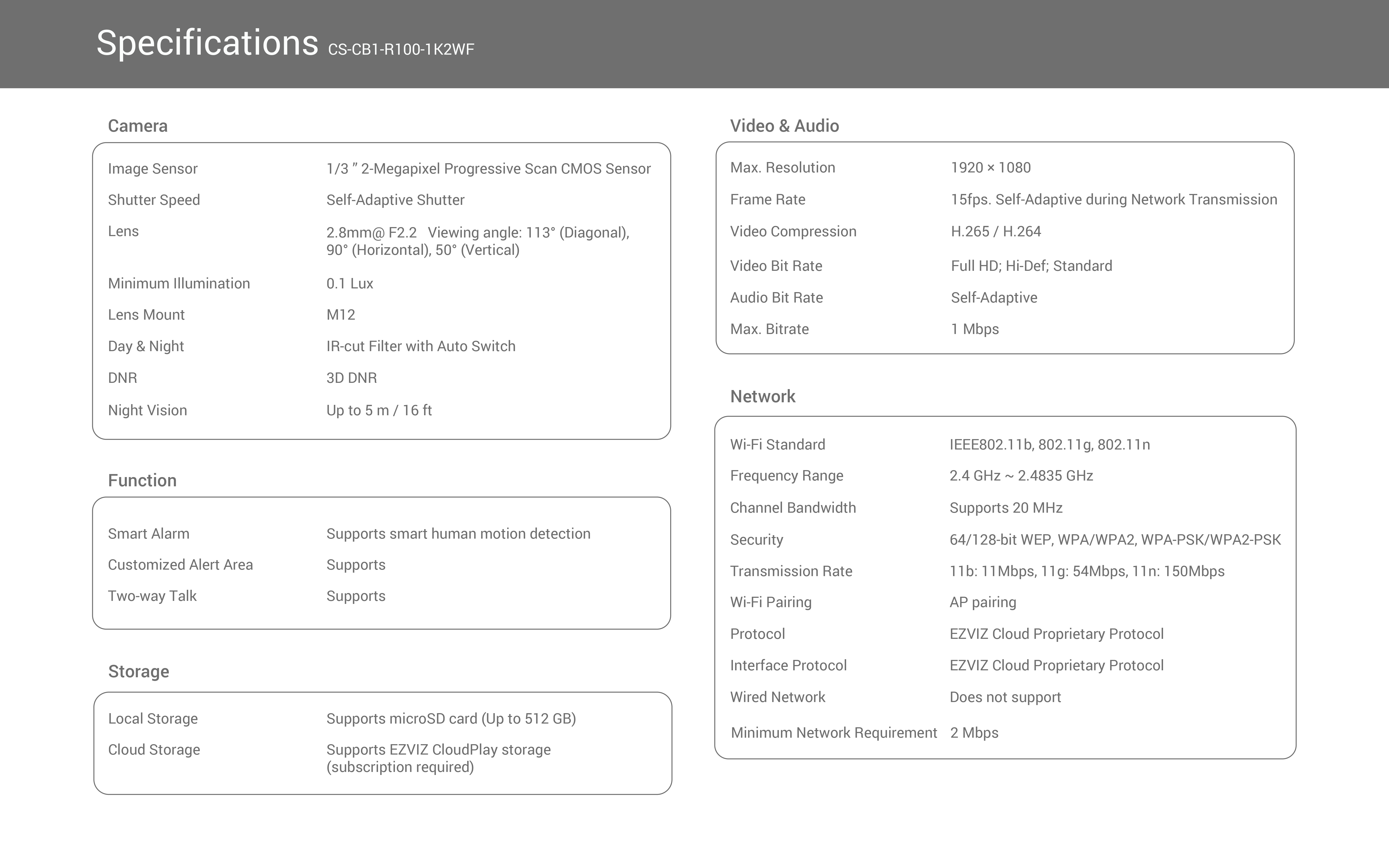Select model number CS-CB1-R100-1K2WF
Screen dimensions: 1389x868
click(401, 49)
